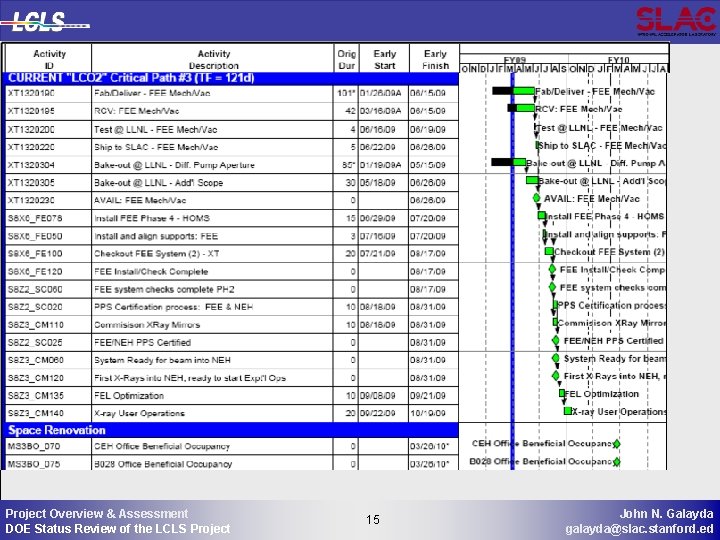Screen dimensions: 720x540
Task: Select 'PPS Certification process: FEE & NEH' cell
Action: click(213, 307)
